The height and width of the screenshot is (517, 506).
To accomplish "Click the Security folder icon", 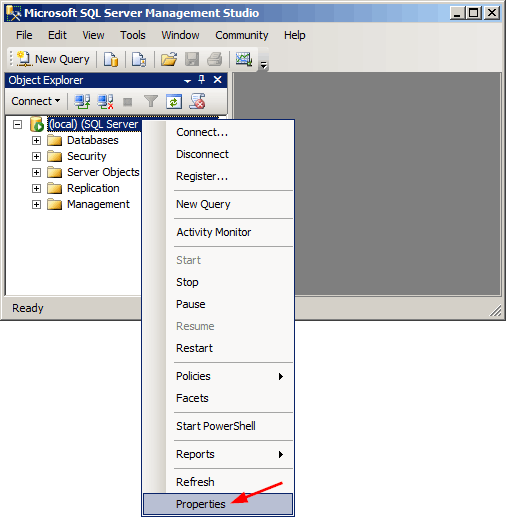I will coord(54,156).
